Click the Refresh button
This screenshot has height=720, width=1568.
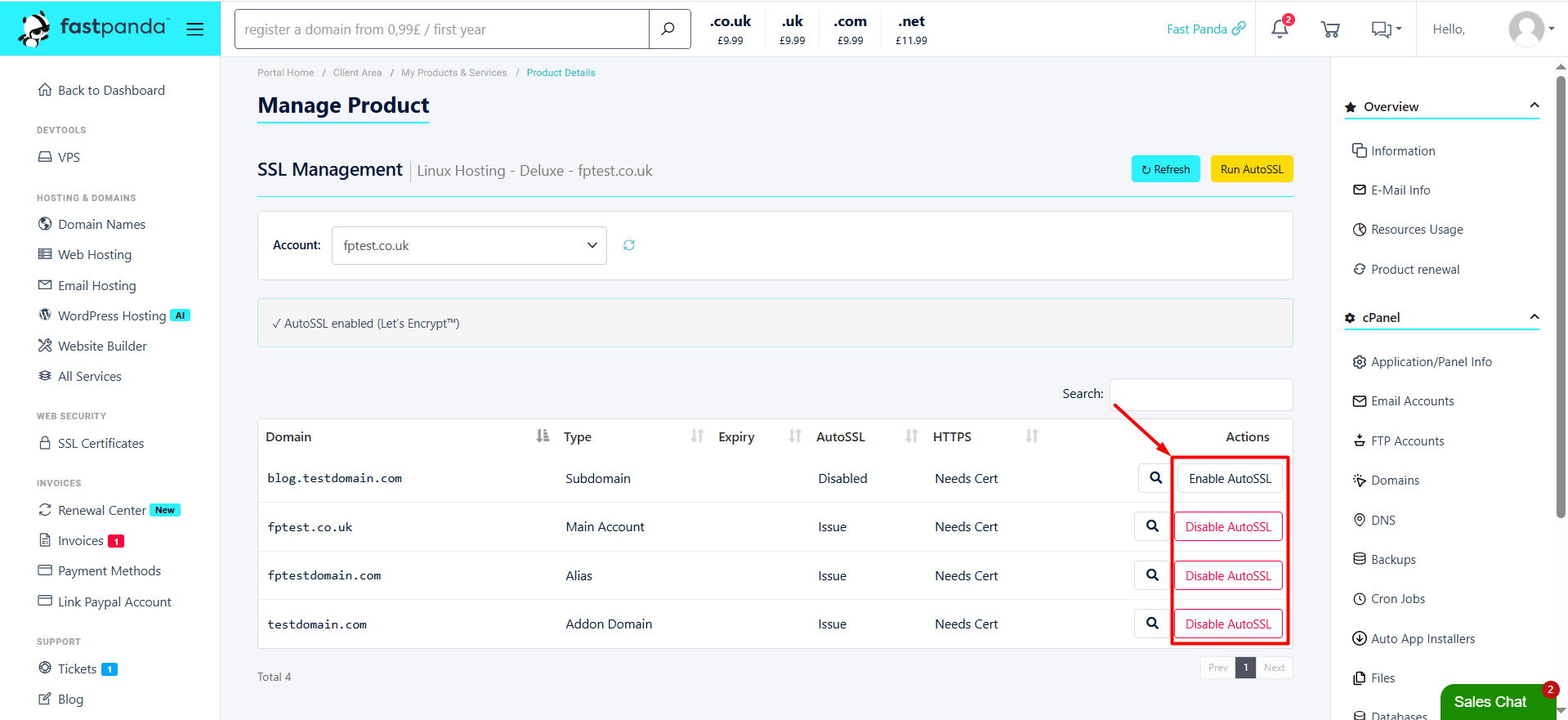[x=1165, y=169]
